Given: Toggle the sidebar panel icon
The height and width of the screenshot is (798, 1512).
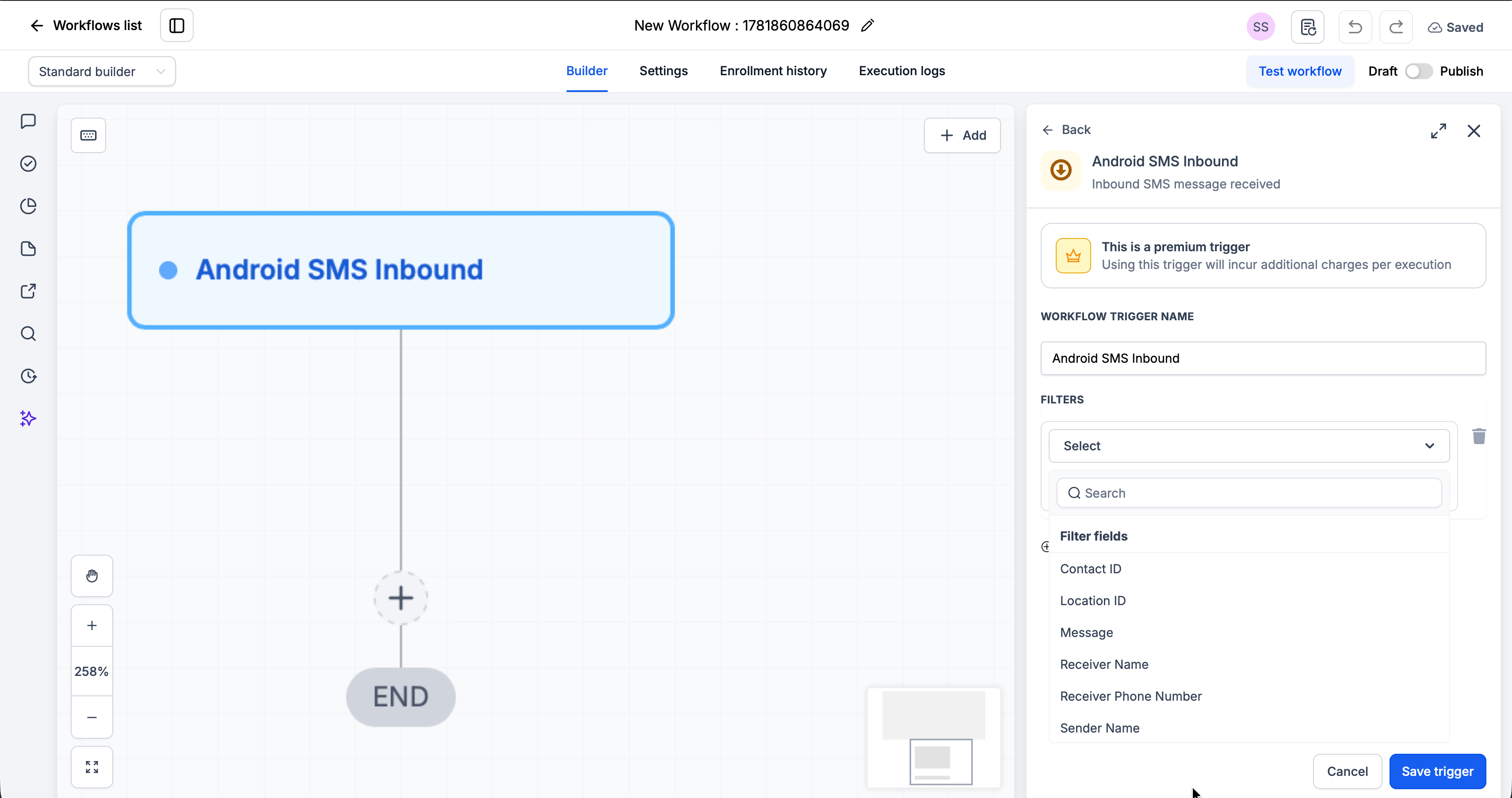Looking at the screenshot, I should coord(177,25).
